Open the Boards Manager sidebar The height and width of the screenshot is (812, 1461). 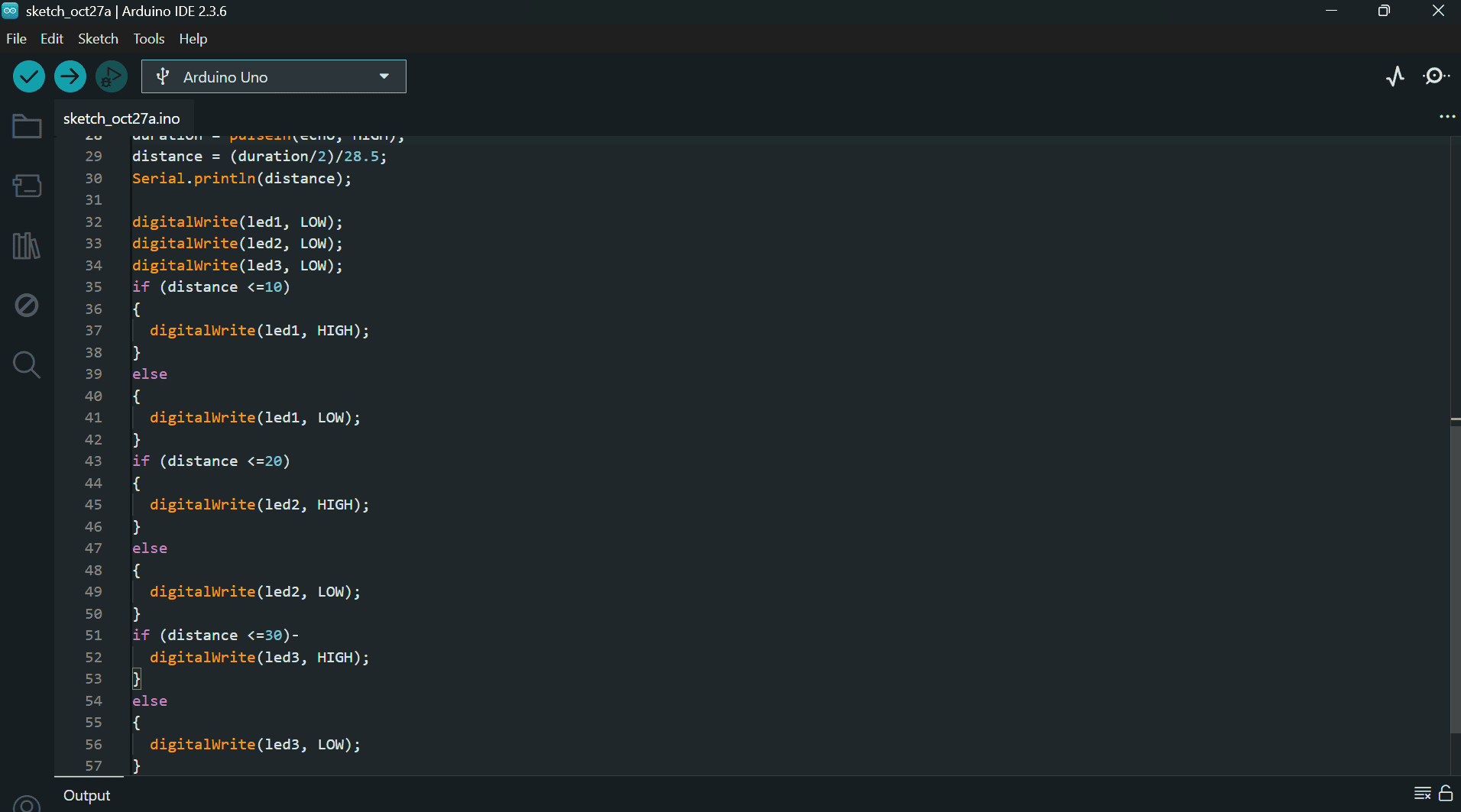click(x=27, y=186)
